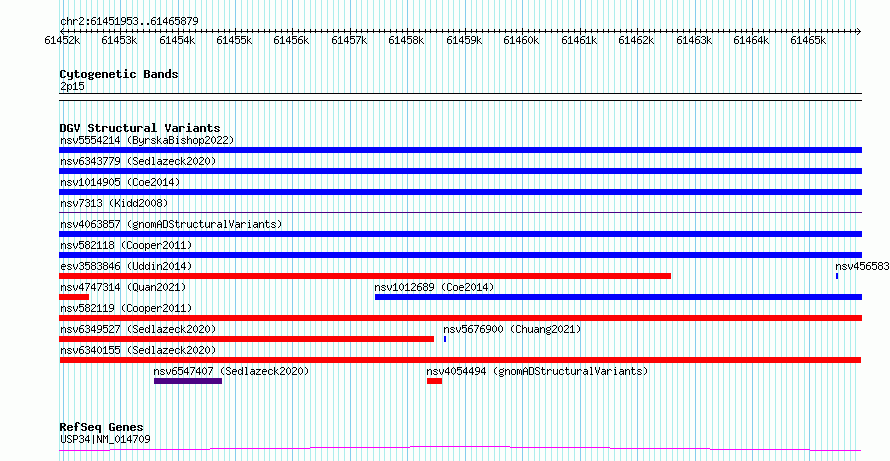This screenshot has height=461, width=890.
Task: Click the nsv5554214 (ByrskaBishop2022) blue variant bar
Action: coord(460,150)
